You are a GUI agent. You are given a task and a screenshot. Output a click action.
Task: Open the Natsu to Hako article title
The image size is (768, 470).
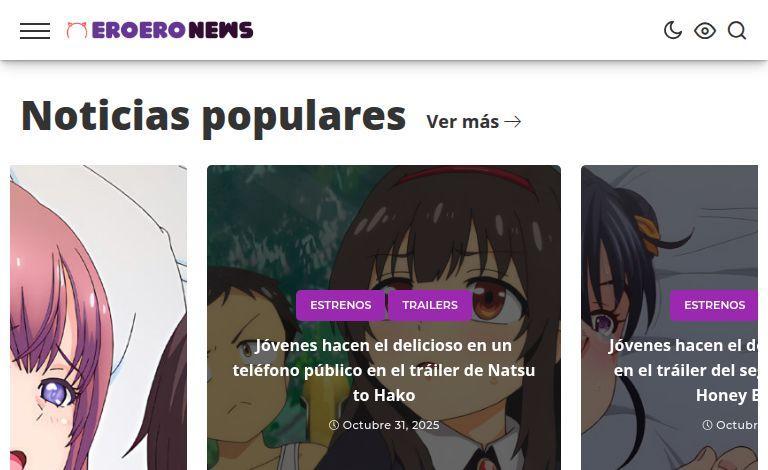pos(384,370)
